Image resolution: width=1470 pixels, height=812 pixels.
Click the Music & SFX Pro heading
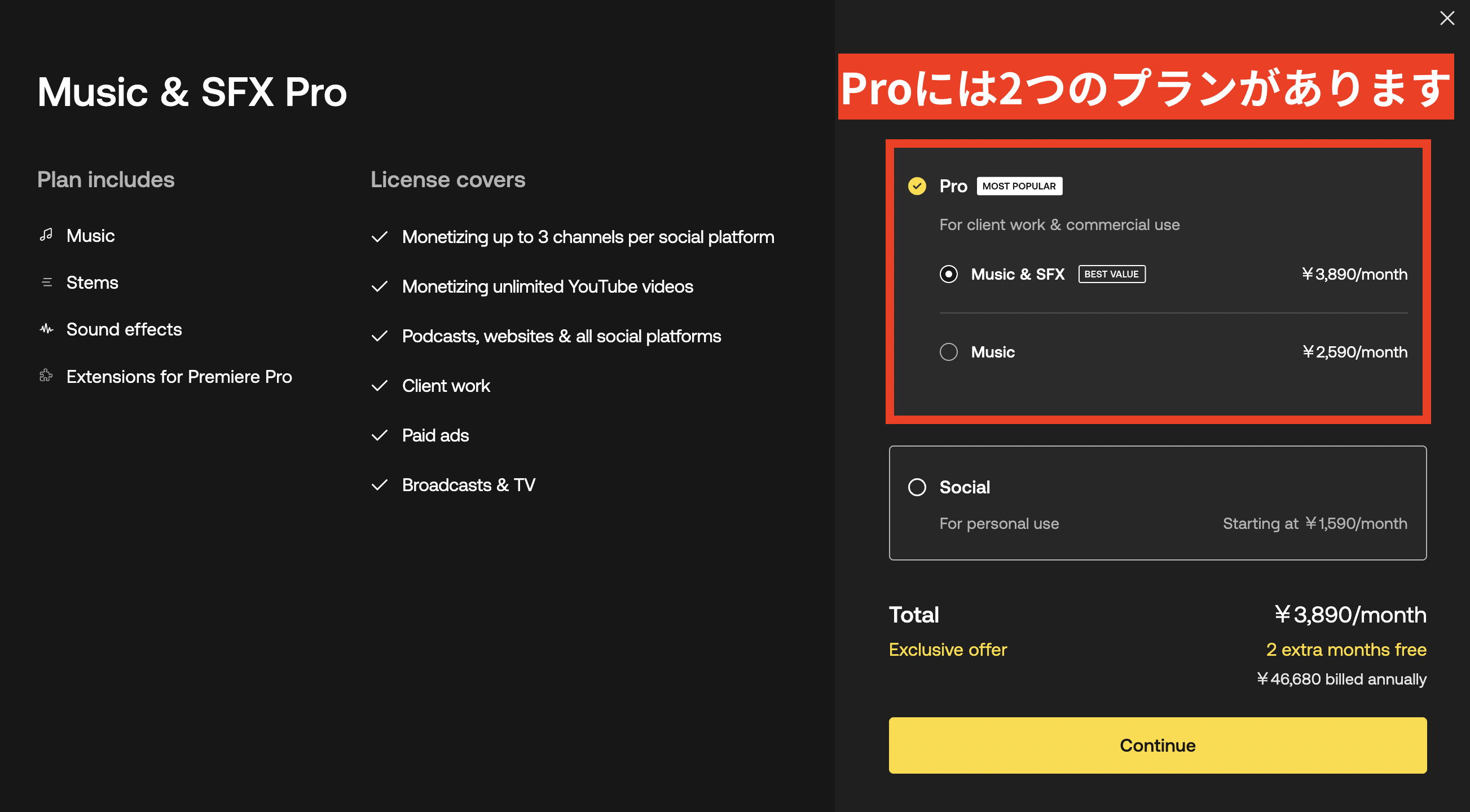tap(192, 92)
